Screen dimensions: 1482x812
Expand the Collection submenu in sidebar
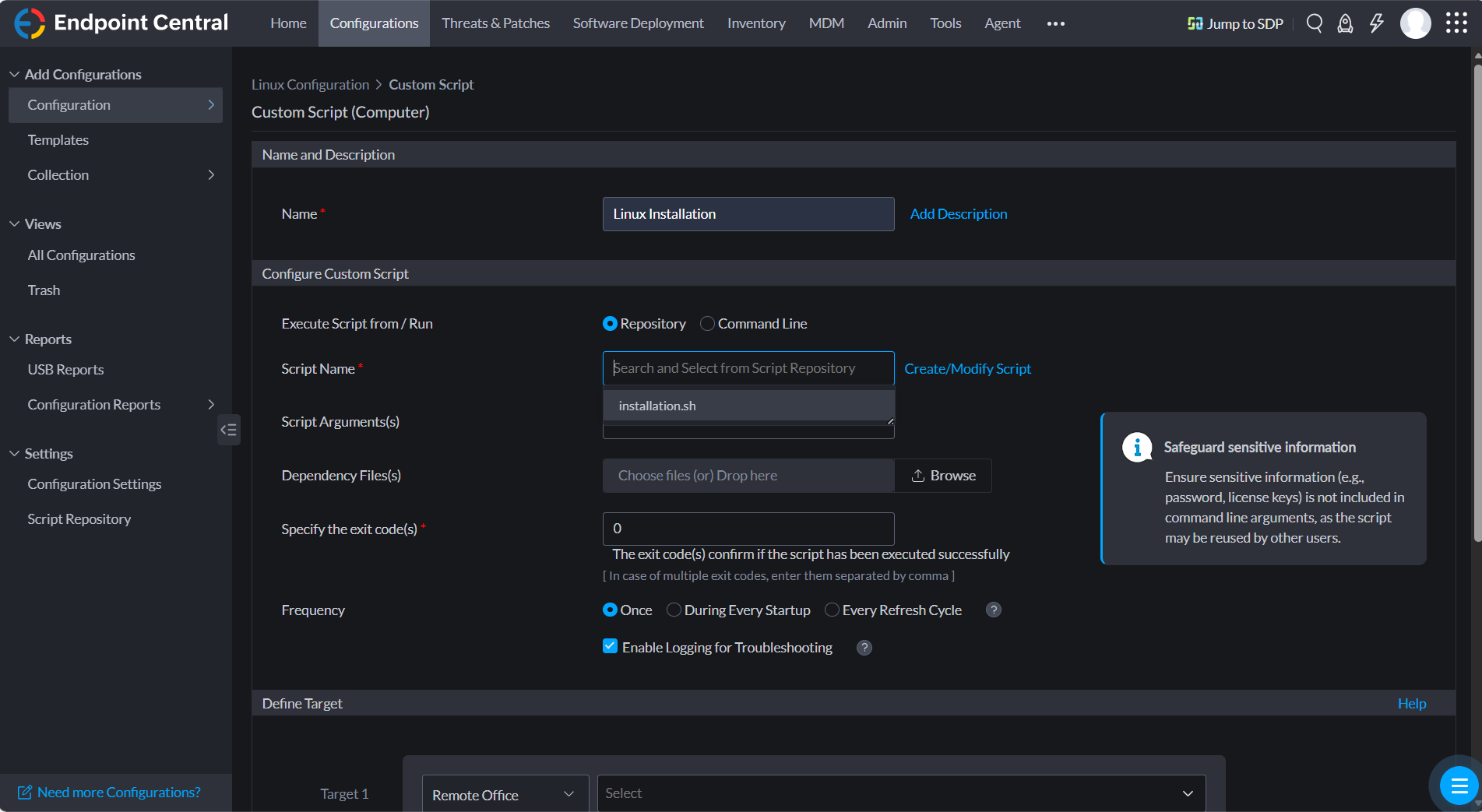(x=211, y=175)
